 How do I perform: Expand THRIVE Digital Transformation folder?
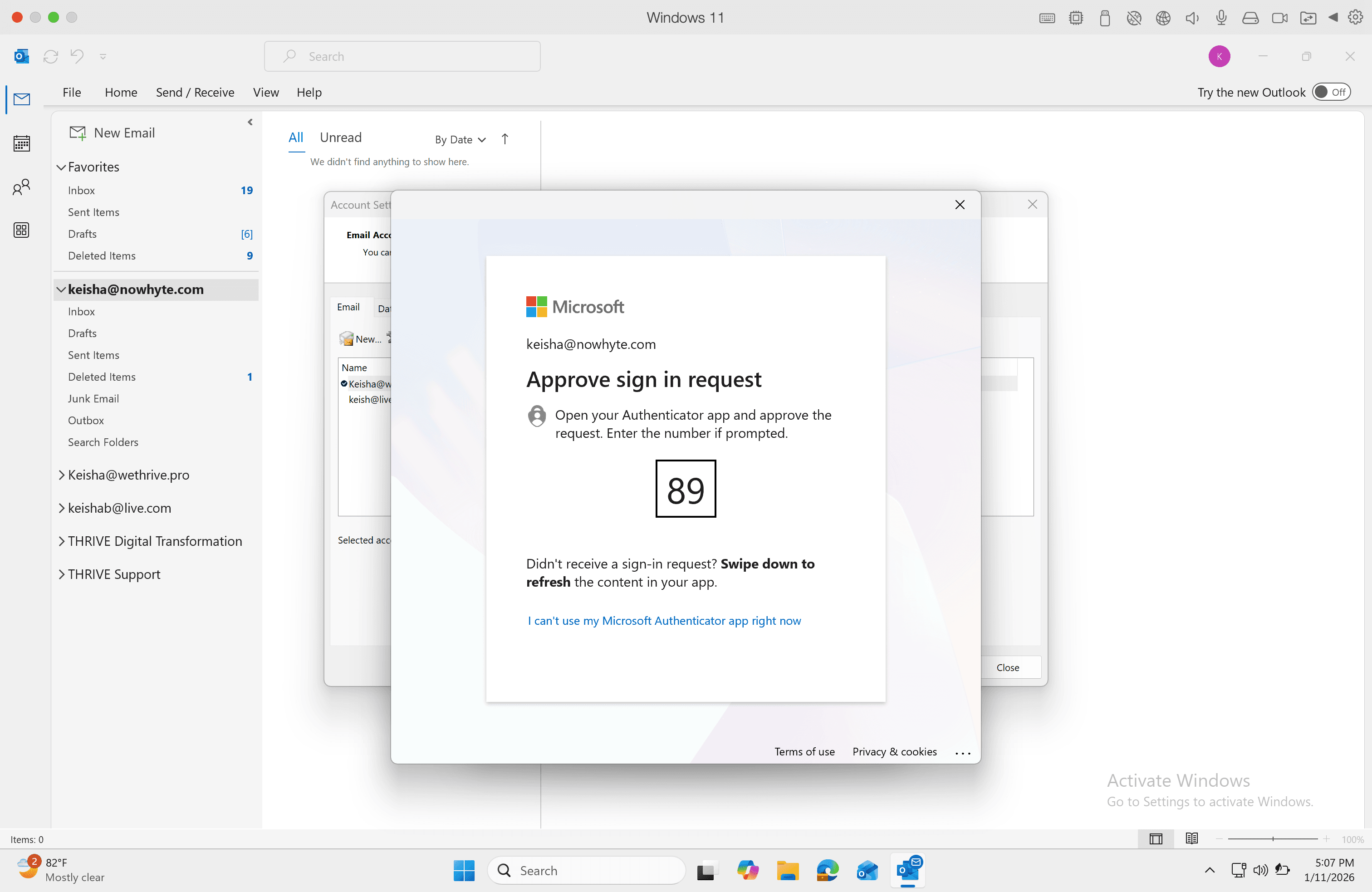(x=61, y=541)
